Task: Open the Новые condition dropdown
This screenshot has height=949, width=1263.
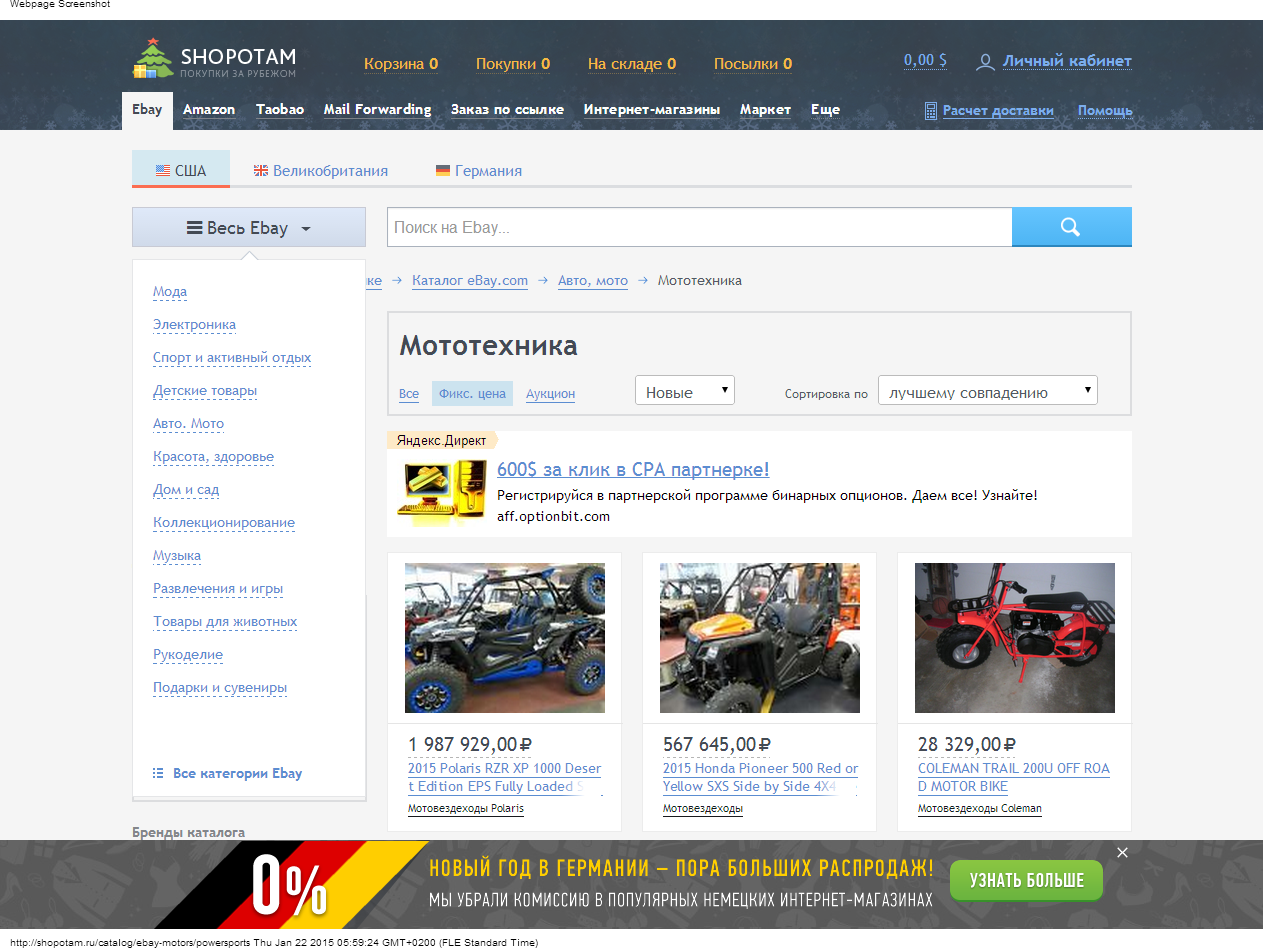Action: [685, 391]
